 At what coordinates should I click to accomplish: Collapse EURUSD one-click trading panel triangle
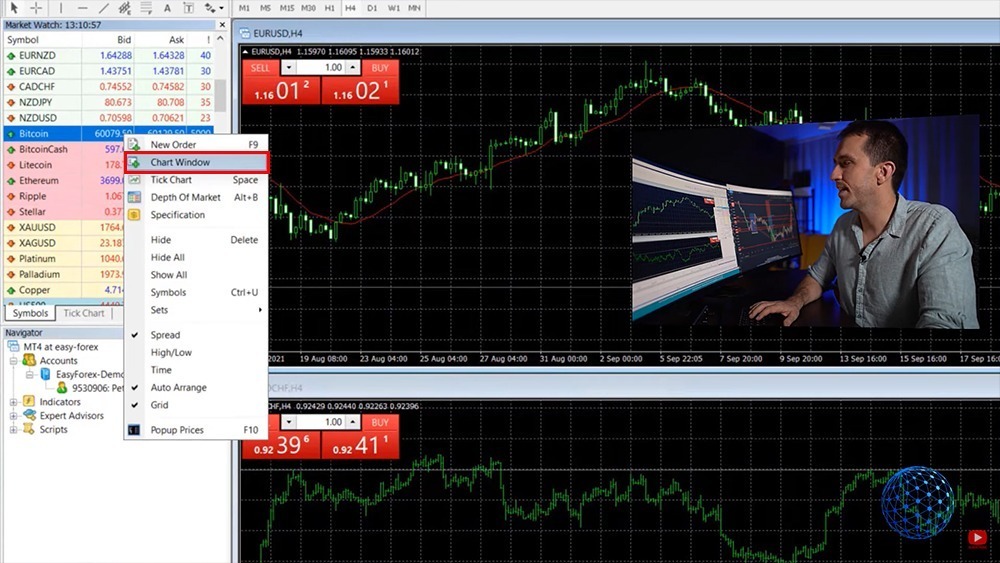click(245, 52)
